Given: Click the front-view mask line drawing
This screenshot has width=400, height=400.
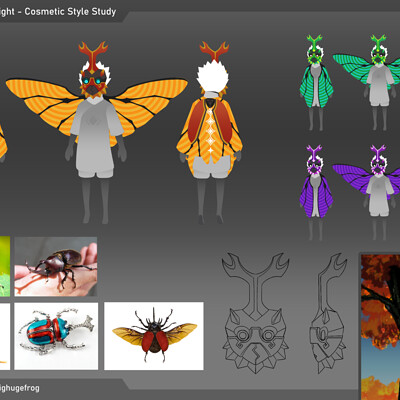Looking at the screenshot, I should 256,313.
